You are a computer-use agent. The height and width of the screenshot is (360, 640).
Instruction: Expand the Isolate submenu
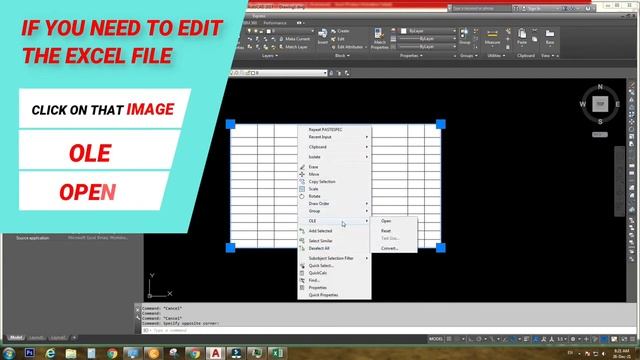point(334,157)
